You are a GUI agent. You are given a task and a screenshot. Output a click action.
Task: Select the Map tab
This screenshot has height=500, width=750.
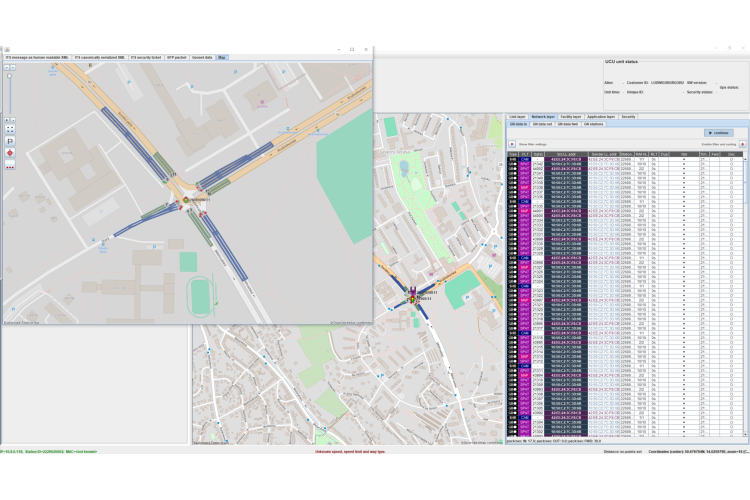[222, 57]
